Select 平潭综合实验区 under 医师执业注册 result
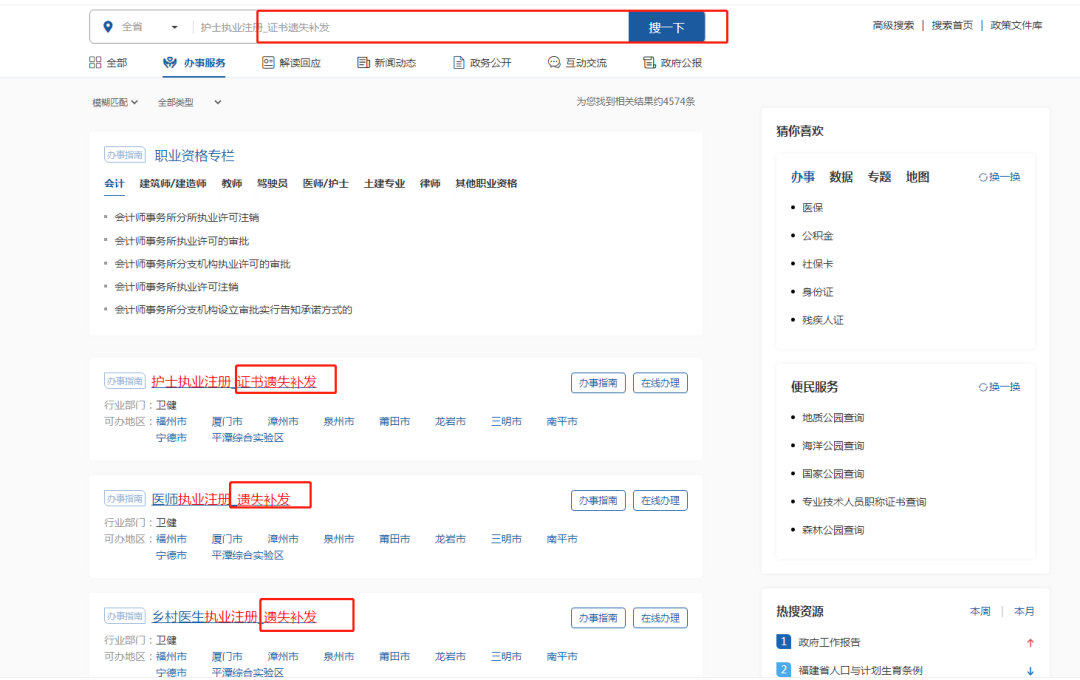The image size is (1080, 680). click(x=248, y=555)
